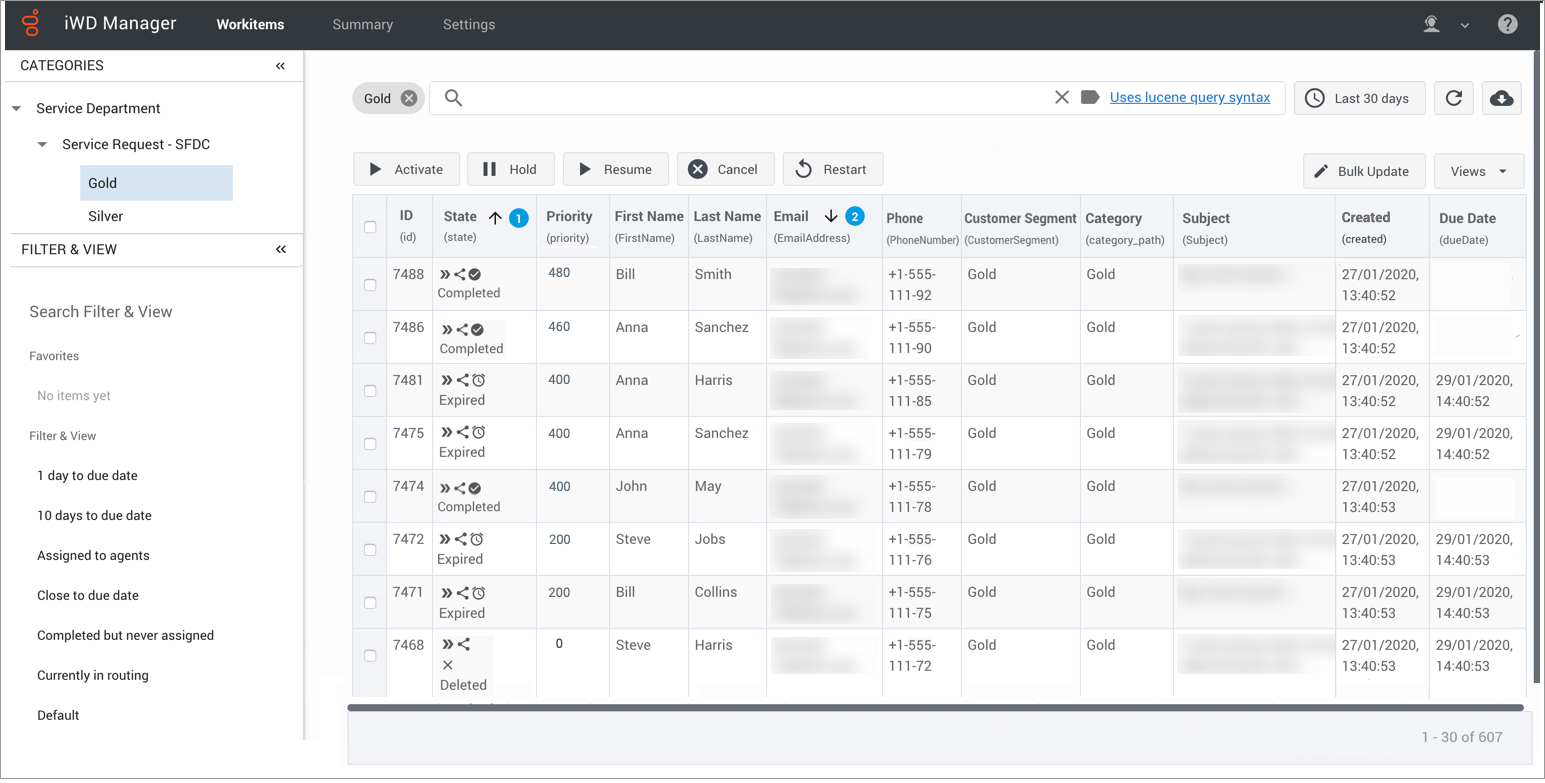The image size is (1545, 783).
Task: Click the refresh icon next to Last 30 days
Action: 1454,98
